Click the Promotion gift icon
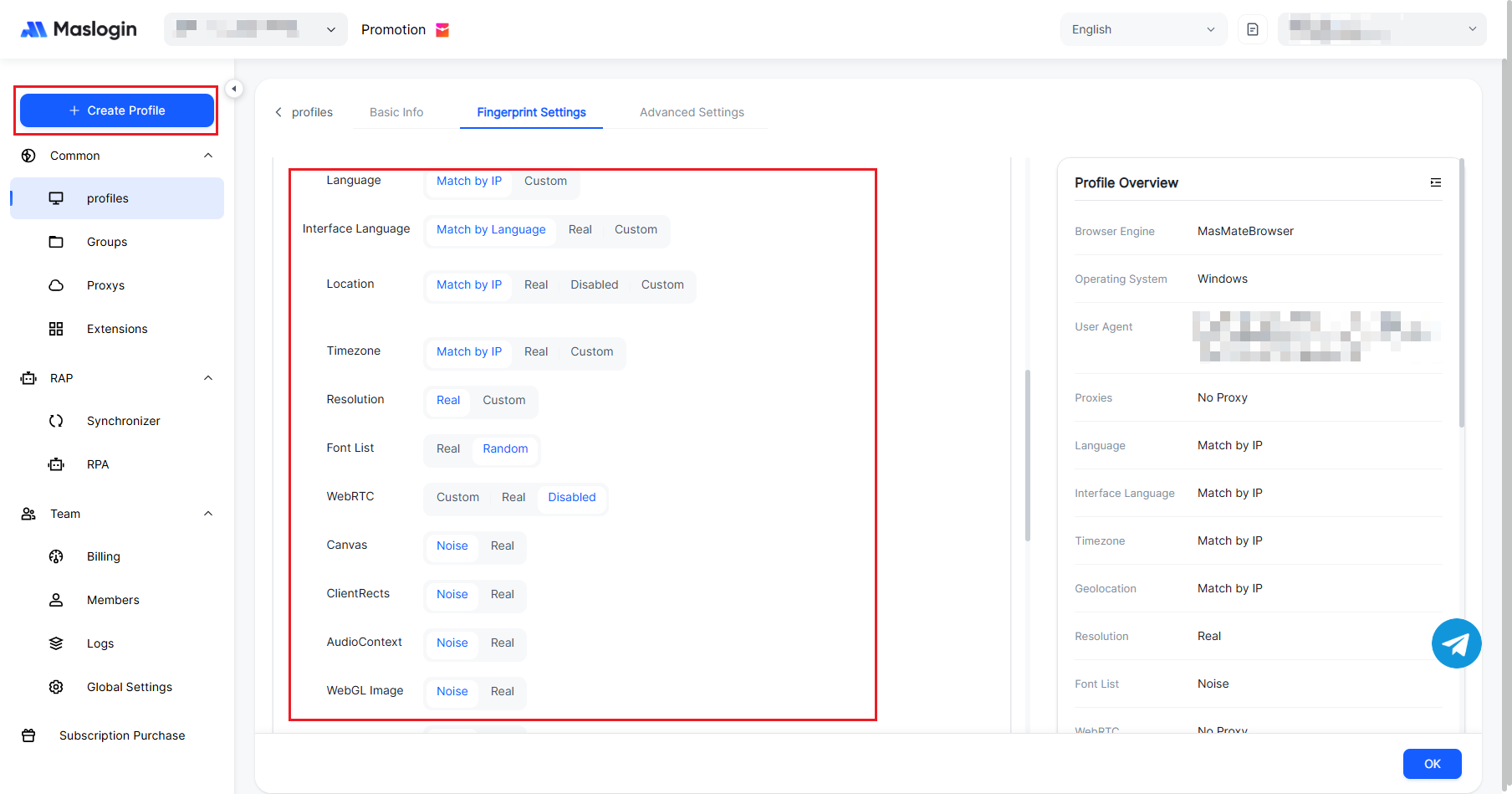Viewport: 1512px width, 794px height. tap(442, 30)
